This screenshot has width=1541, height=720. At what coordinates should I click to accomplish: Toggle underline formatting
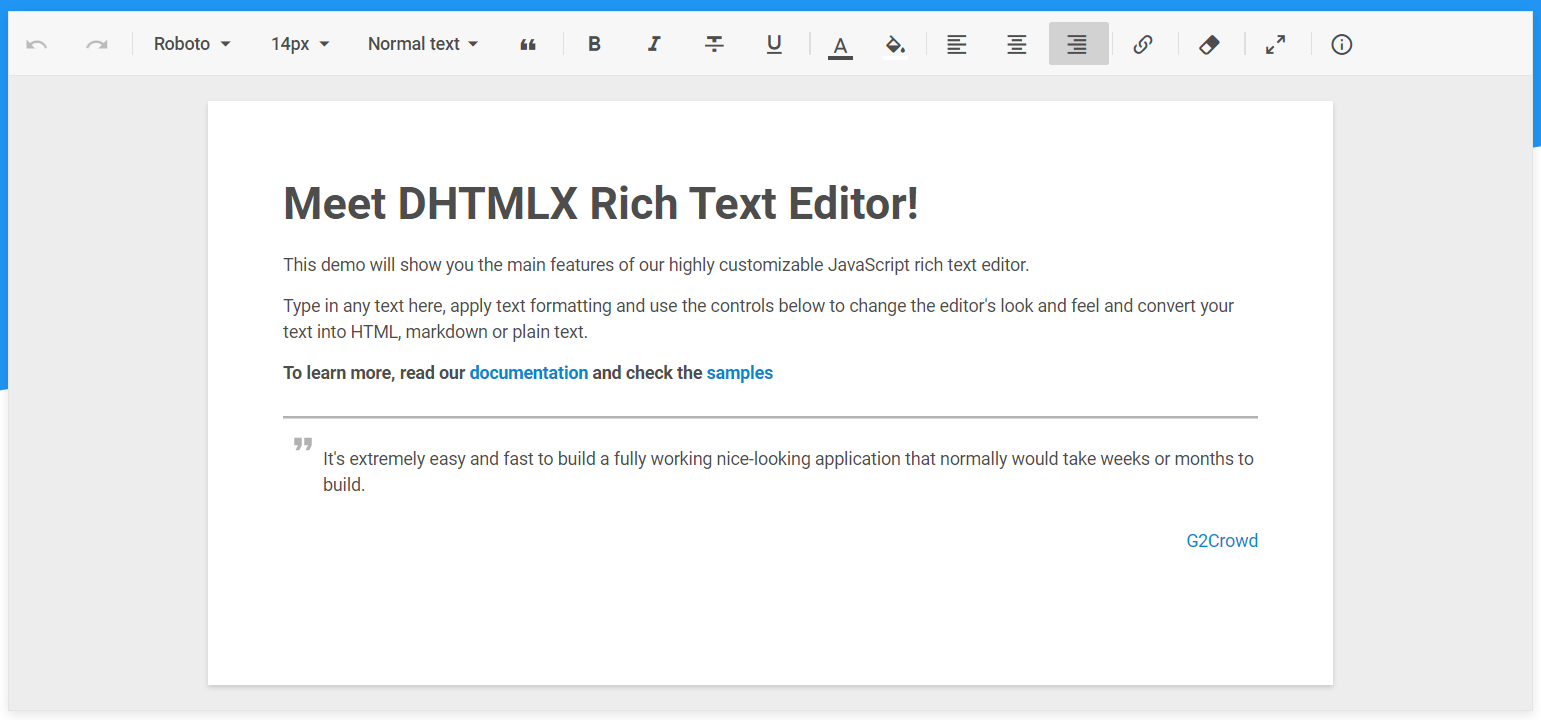pyautogui.click(x=774, y=44)
